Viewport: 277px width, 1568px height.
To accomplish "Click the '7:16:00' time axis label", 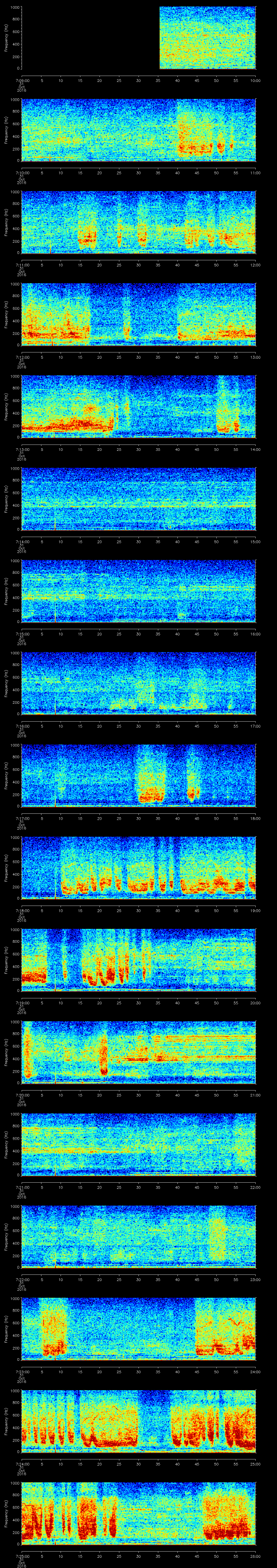I will click(x=22, y=726).
